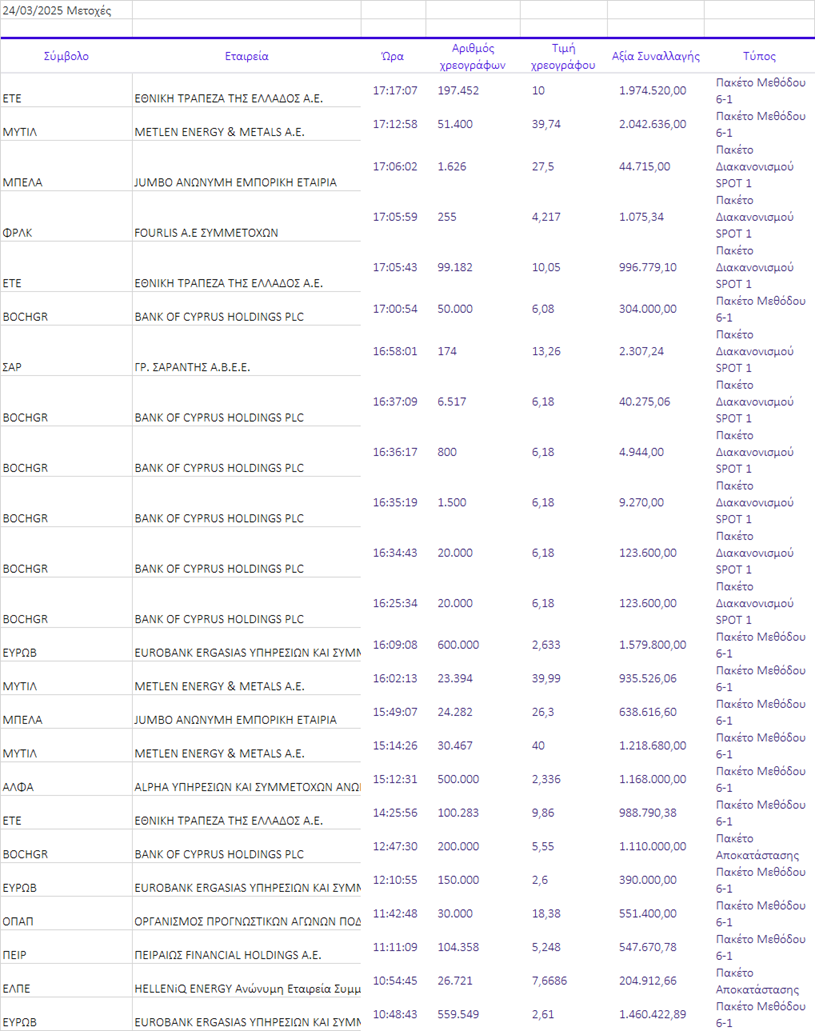Select value cell 996.779,10
This screenshot has height=1031, width=815.
[x=647, y=268]
